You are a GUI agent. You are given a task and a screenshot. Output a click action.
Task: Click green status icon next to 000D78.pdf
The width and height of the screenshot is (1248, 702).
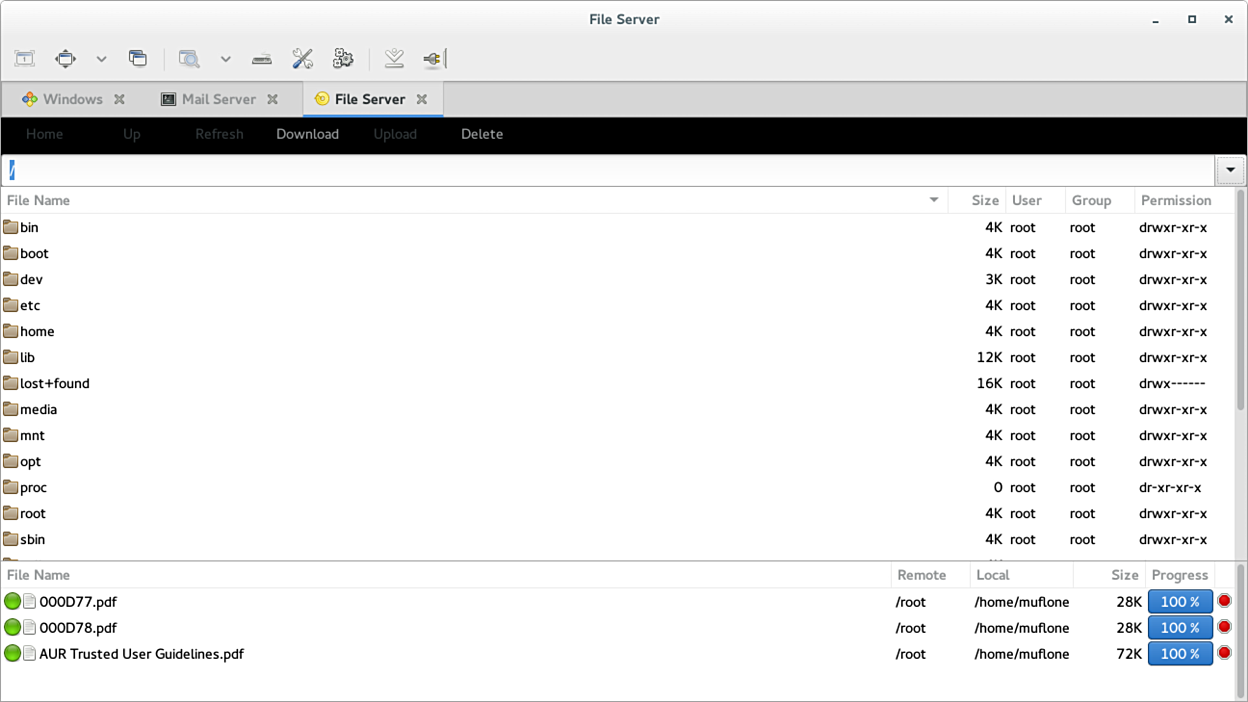(x=12, y=627)
